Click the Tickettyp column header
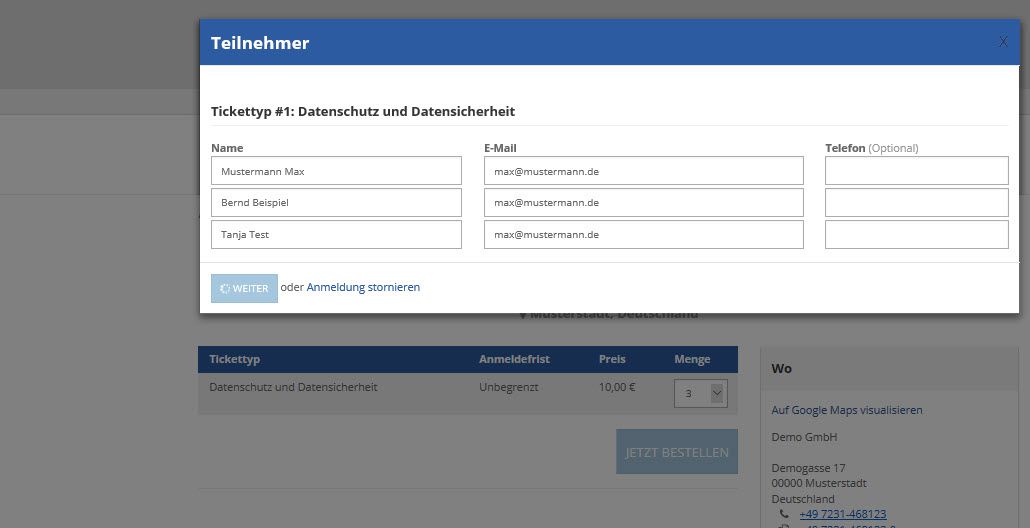 (235, 359)
